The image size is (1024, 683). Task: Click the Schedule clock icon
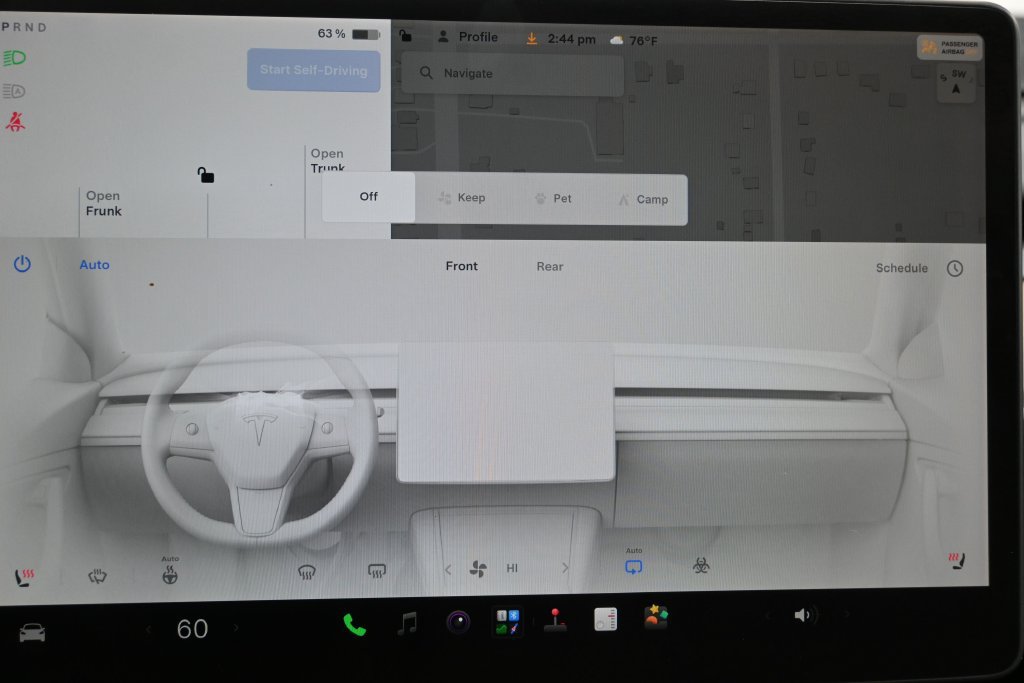955,268
